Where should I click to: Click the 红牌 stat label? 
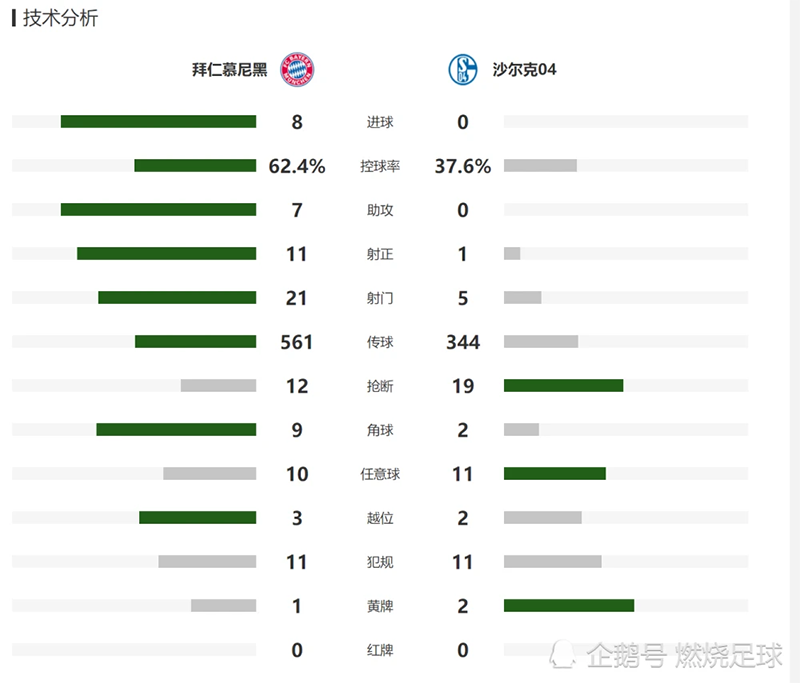[x=380, y=650]
